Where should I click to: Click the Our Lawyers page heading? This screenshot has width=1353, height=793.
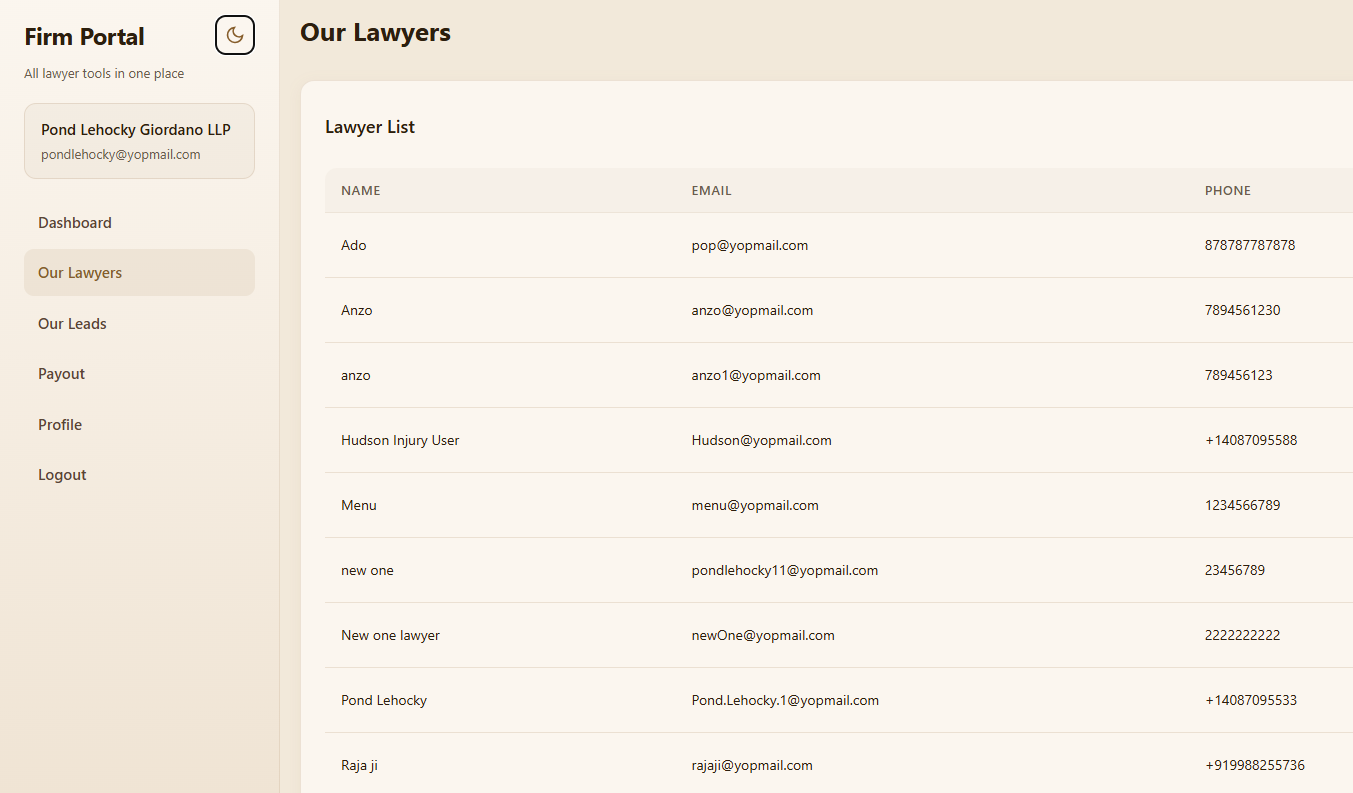375,32
